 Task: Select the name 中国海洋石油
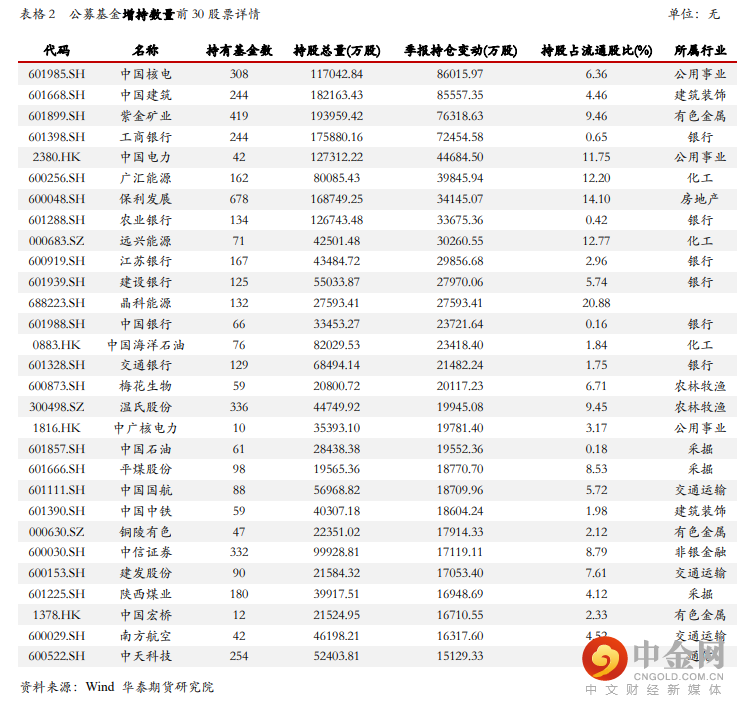point(146,345)
